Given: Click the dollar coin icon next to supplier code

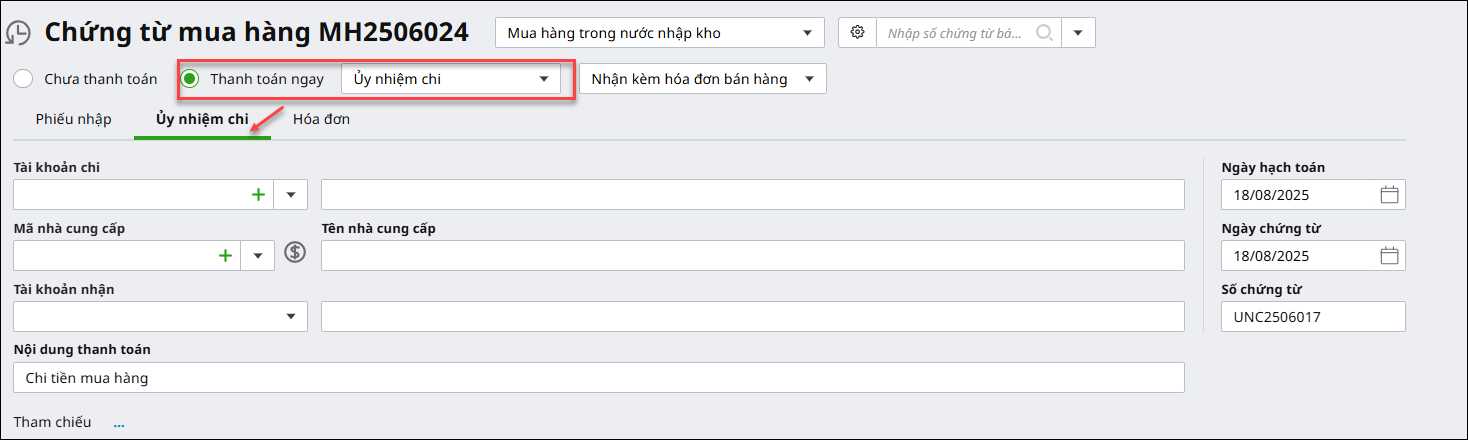Looking at the screenshot, I should [x=294, y=252].
